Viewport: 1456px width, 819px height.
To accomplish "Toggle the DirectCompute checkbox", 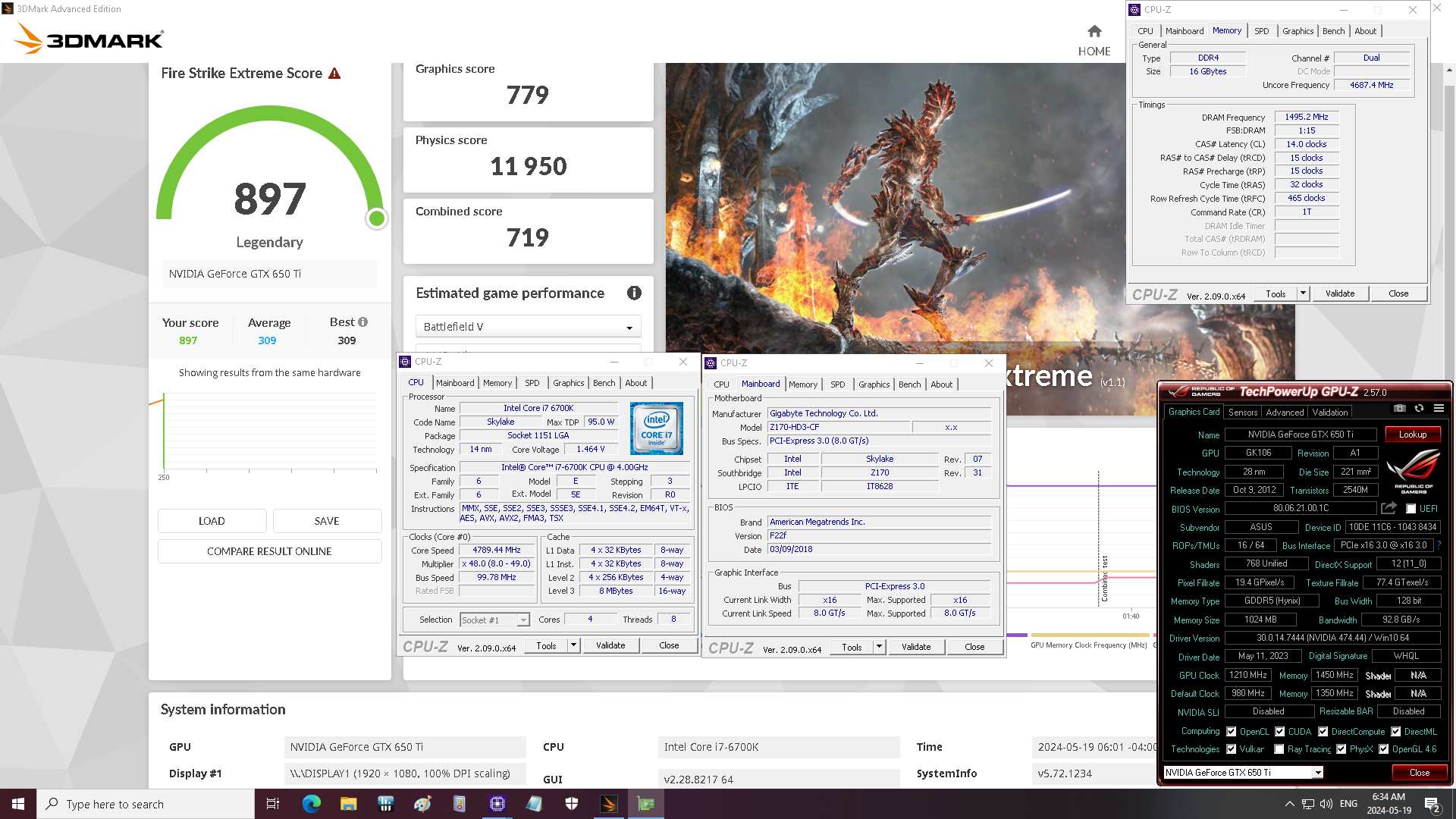I will tap(1323, 732).
